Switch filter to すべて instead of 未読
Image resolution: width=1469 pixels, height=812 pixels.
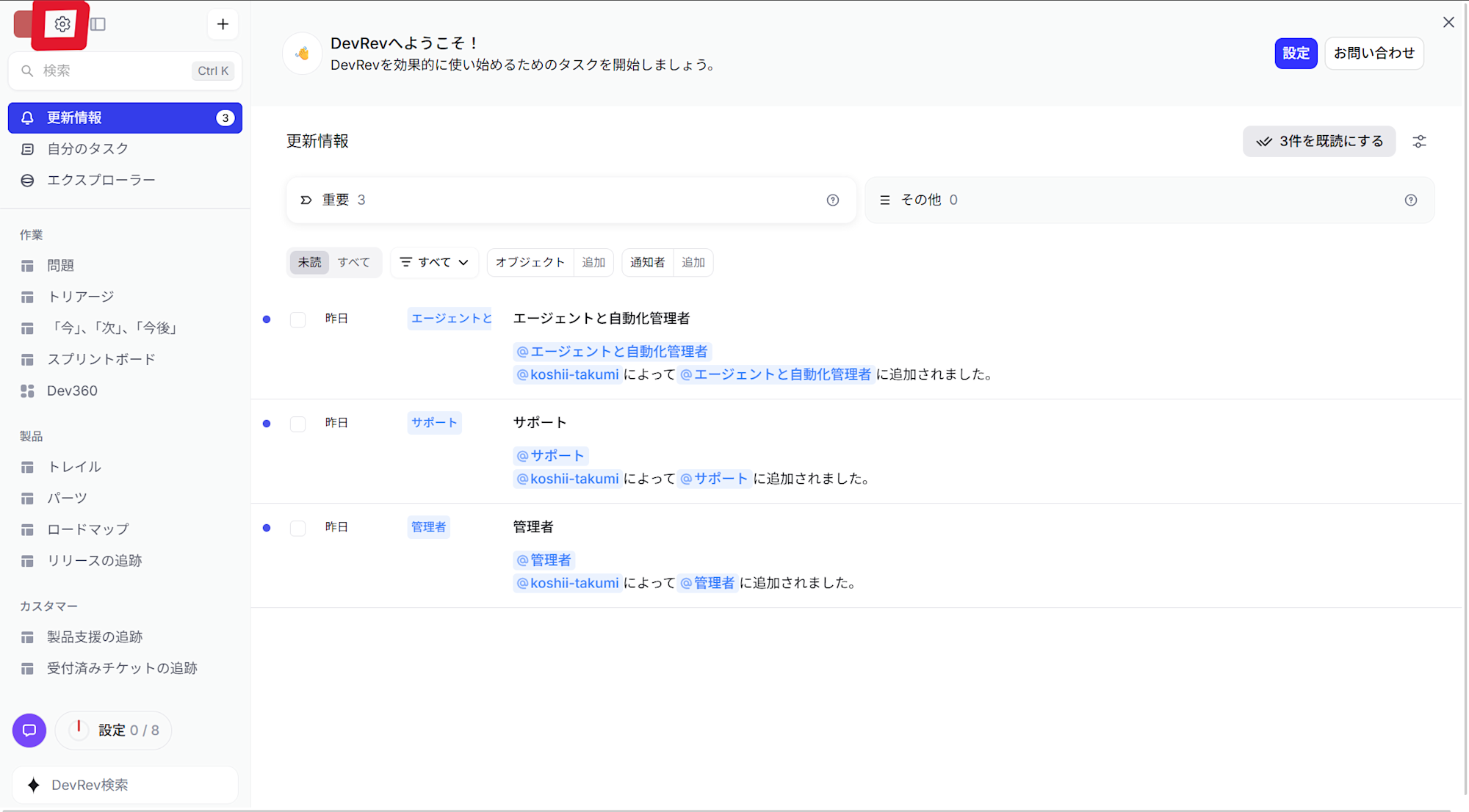pos(355,262)
